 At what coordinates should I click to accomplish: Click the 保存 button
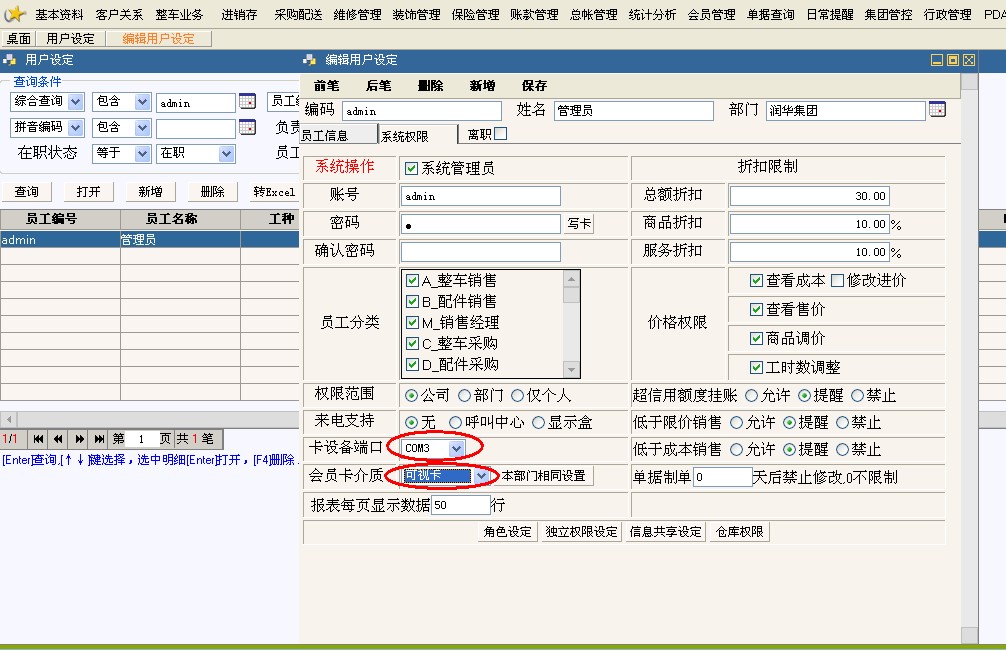(534, 86)
